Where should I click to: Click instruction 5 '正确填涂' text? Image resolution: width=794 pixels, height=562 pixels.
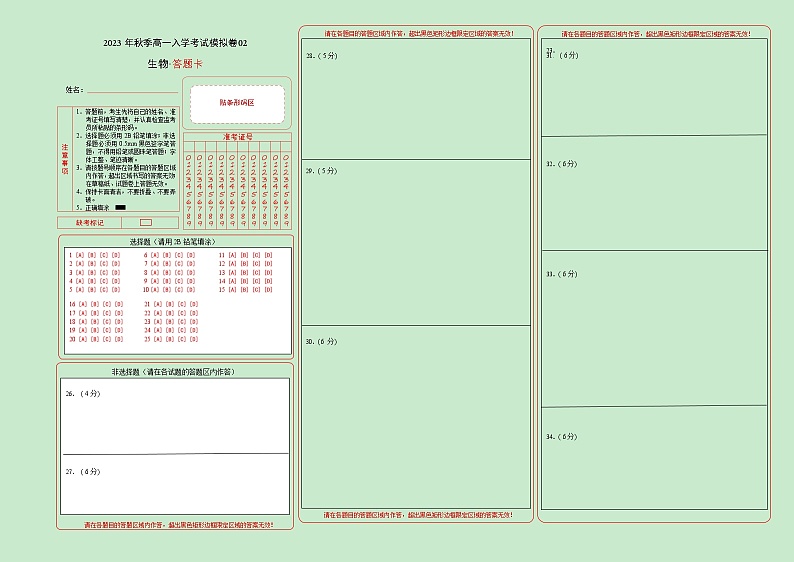coord(97,208)
